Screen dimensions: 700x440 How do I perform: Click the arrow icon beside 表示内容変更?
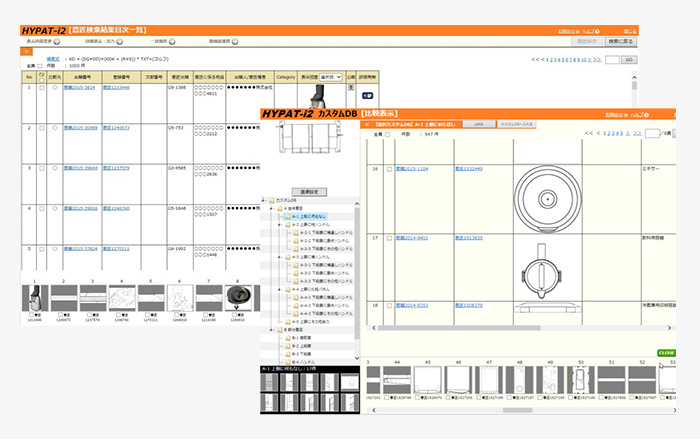(x=57, y=41)
